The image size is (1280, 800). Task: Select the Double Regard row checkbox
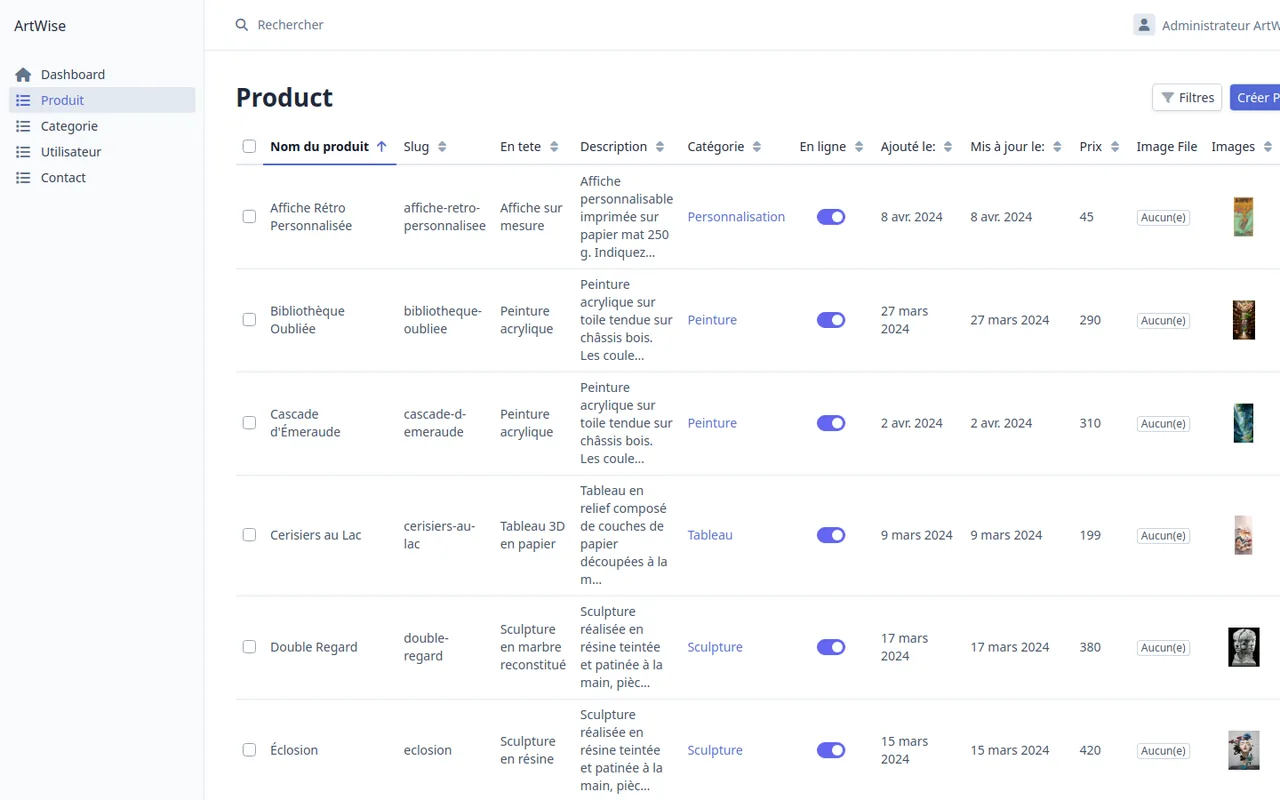249,647
